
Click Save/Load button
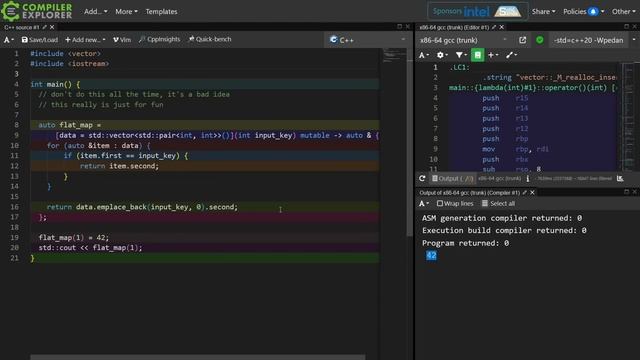point(40,40)
